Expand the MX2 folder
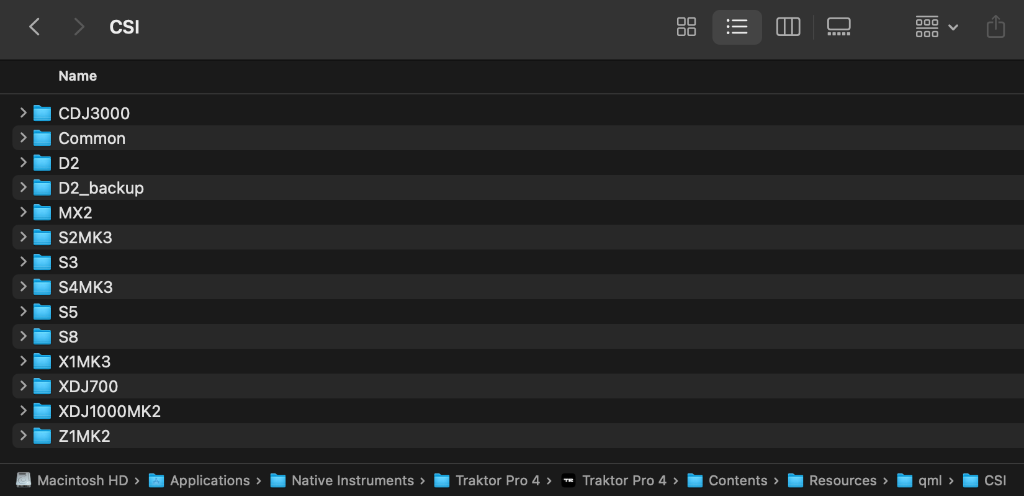 click(23, 212)
